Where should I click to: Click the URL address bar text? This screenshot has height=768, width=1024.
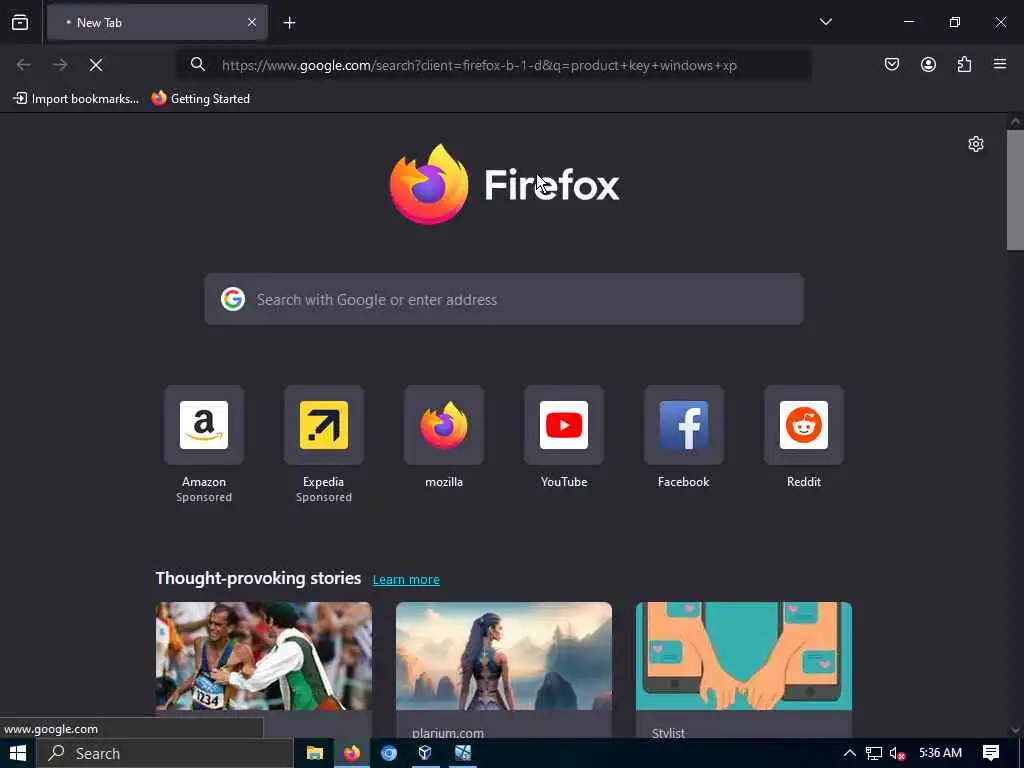pos(479,65)
